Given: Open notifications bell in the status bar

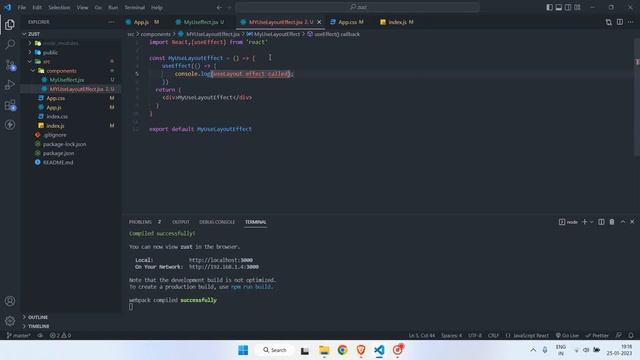Looking at the screenshot, I should pos(631,335).
